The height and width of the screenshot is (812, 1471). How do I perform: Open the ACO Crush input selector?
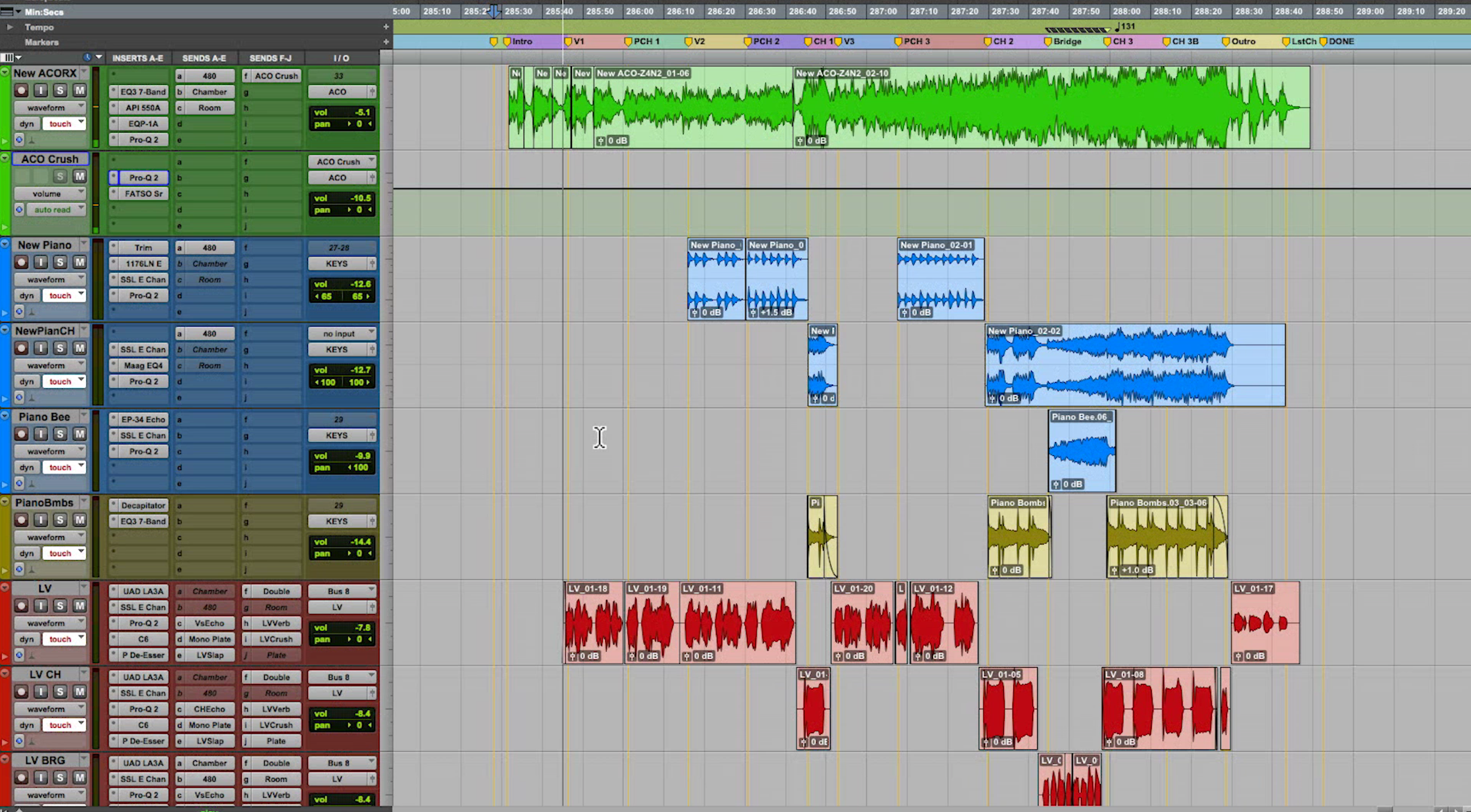pyautogui.click(x=342, y=162)
